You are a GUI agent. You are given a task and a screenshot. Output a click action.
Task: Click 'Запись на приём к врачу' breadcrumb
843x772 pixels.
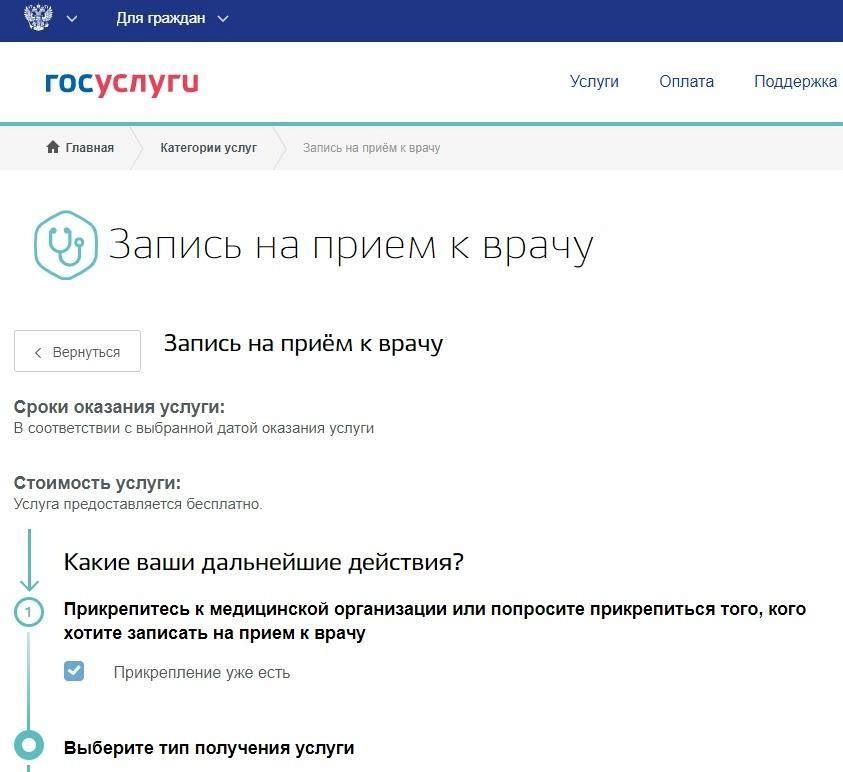372,148
